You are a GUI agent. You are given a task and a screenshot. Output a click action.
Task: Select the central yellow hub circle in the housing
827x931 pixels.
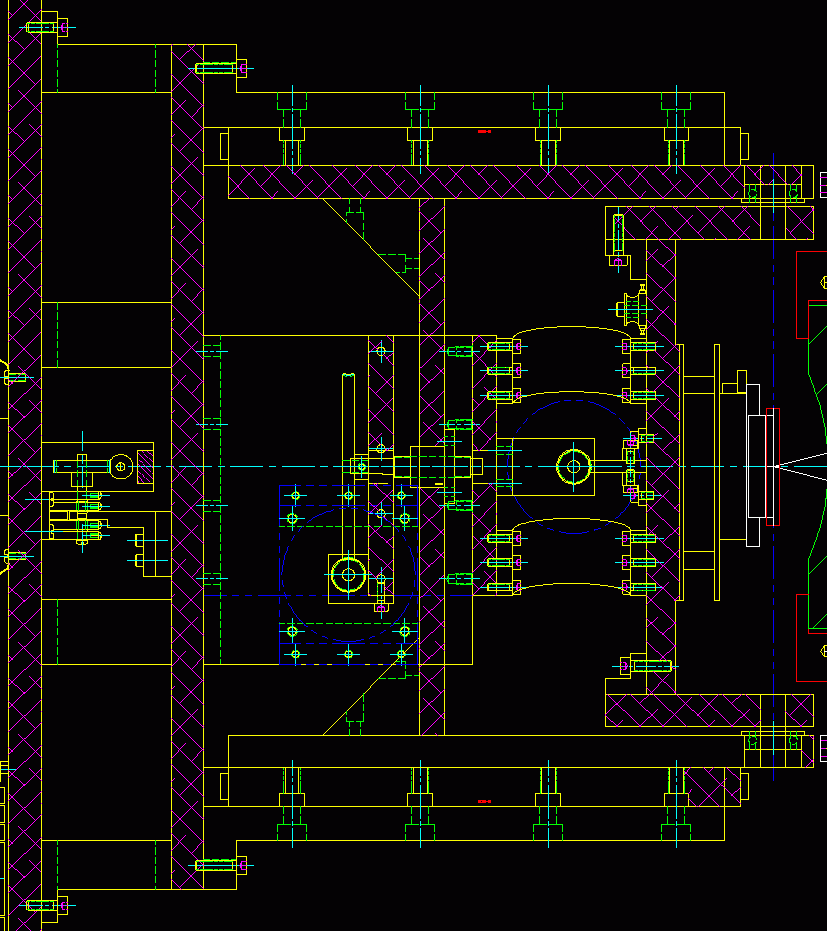572,465
